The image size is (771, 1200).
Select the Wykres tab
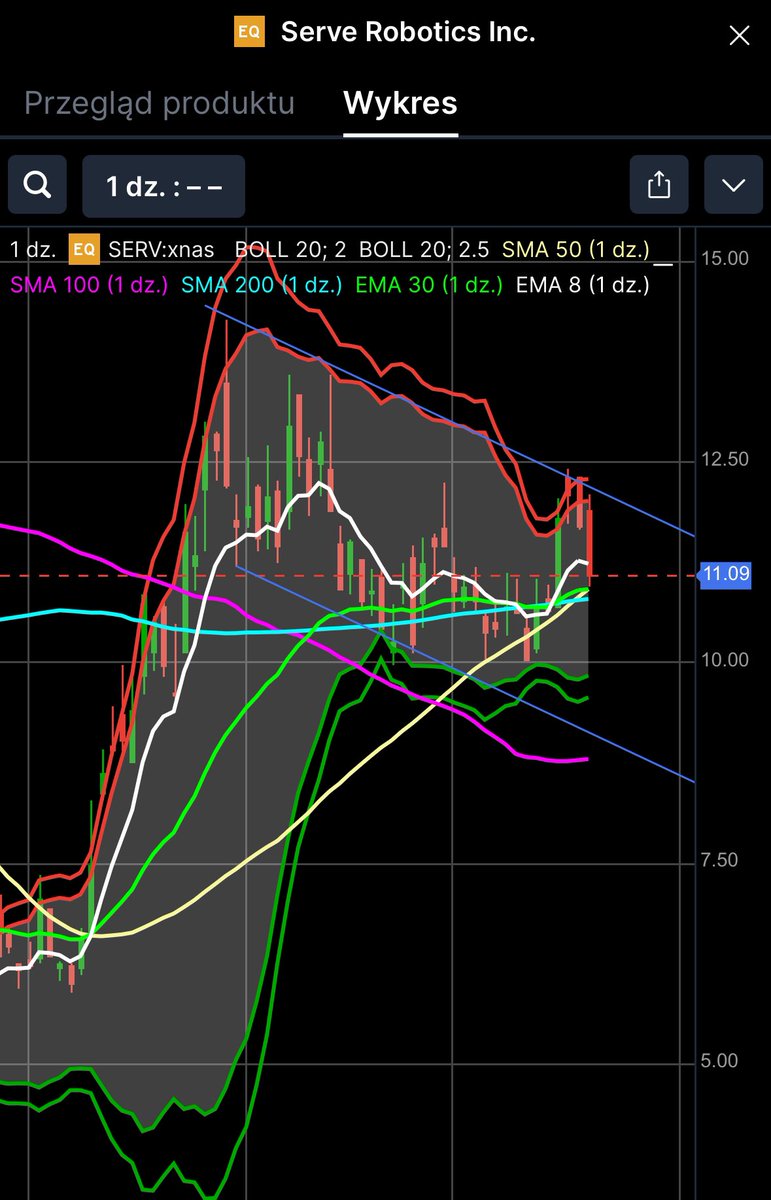click(400, 103)
